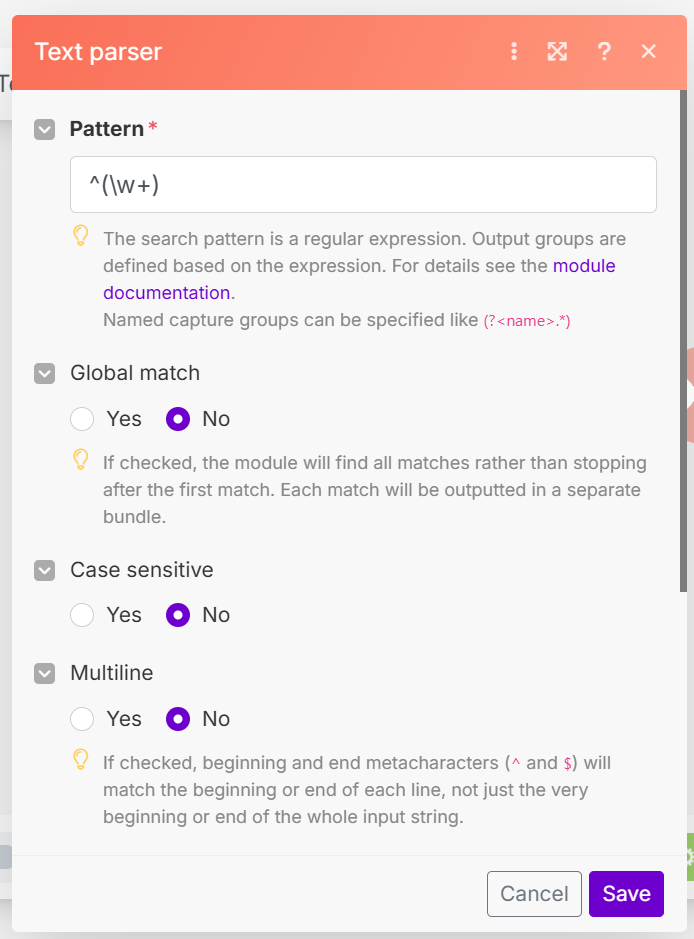Select Yes for Global match
The height and width of the screenshot is (939, 694).
(82, 419)
